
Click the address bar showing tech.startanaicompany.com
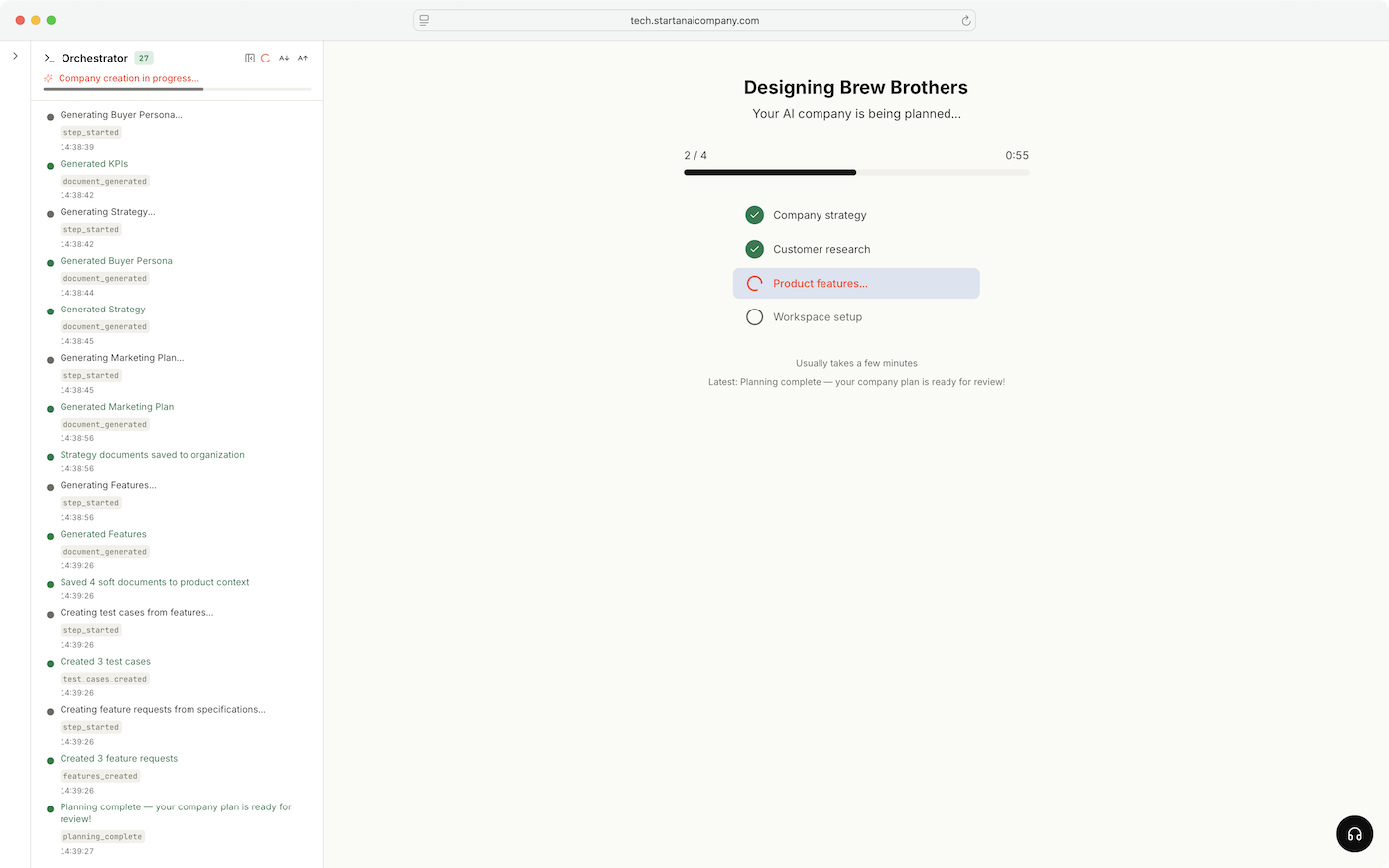click(694, 20)
